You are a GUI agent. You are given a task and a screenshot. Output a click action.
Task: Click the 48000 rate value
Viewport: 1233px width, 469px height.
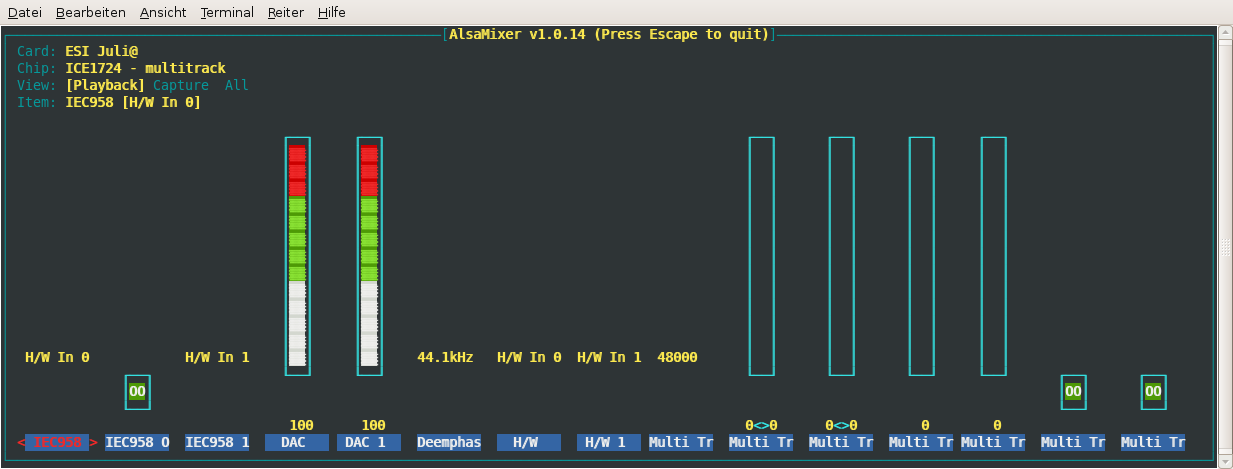click(x=677, y=357)
